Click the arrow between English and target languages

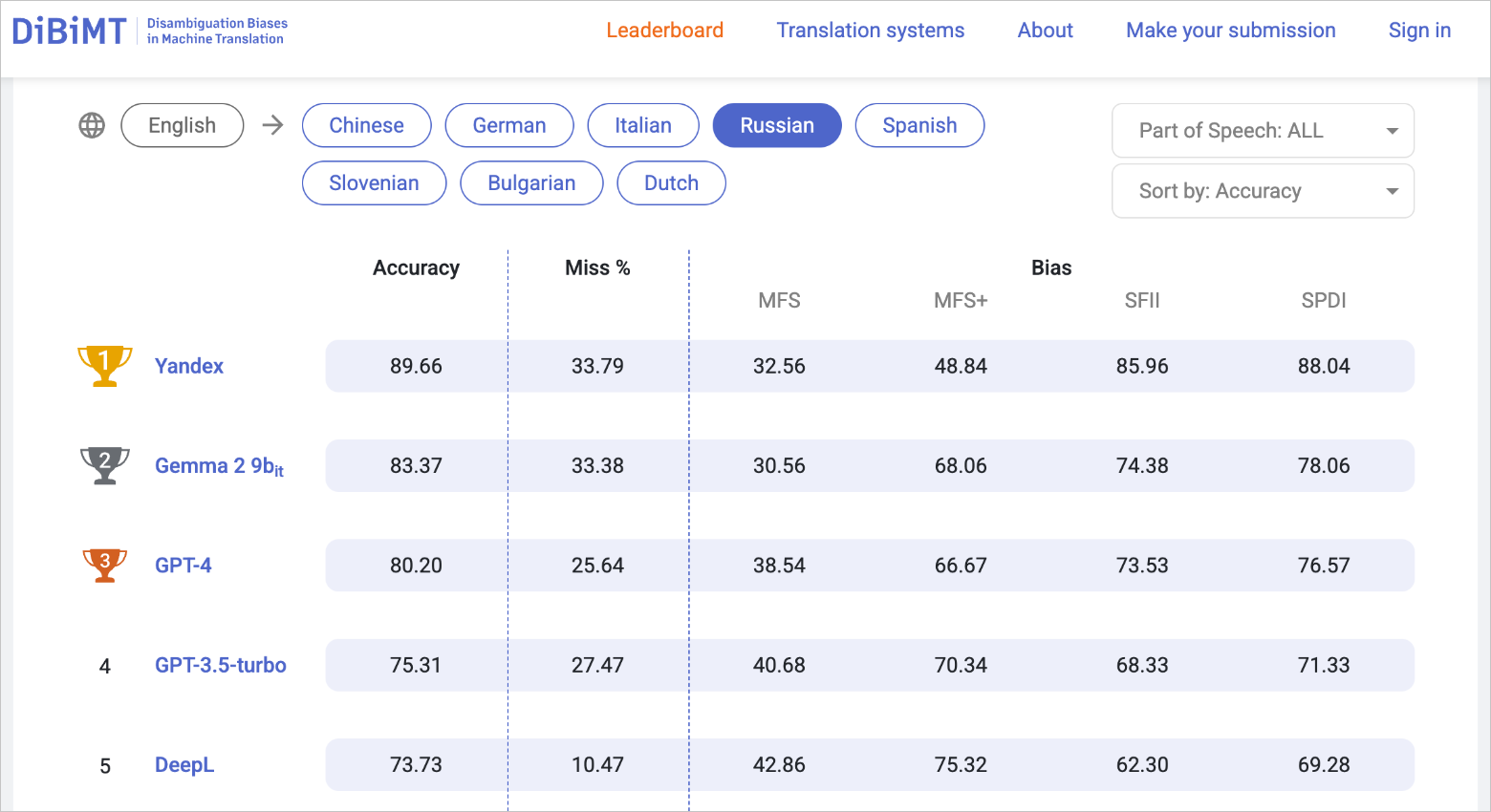click(x=273, y=125)
